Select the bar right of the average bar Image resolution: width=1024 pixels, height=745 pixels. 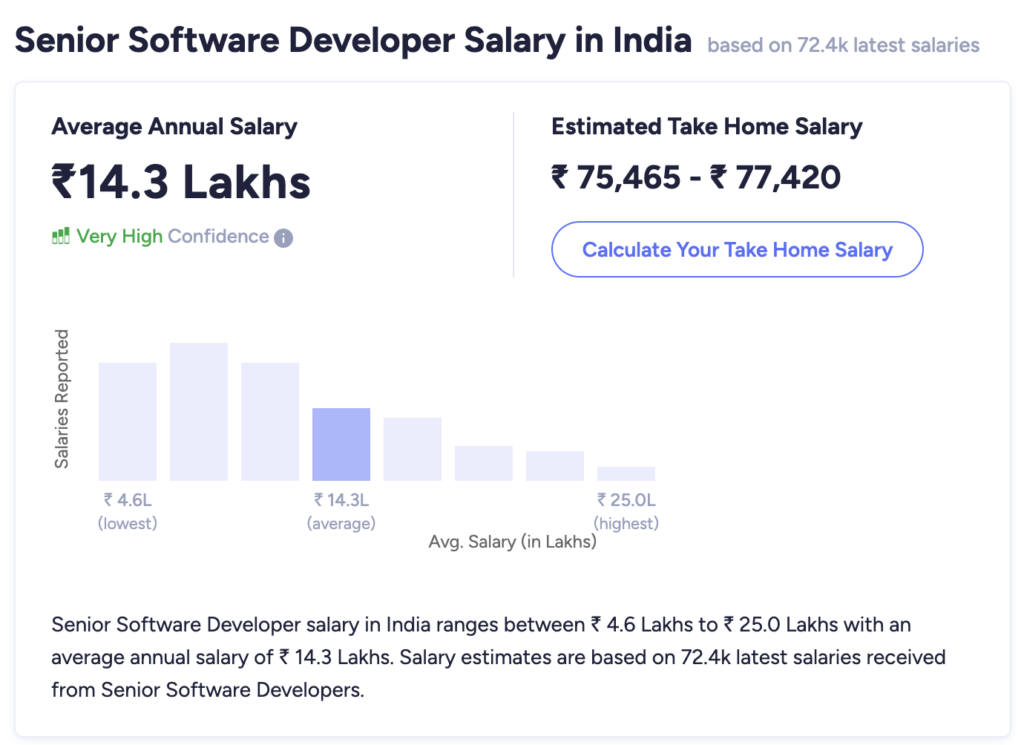412,449
